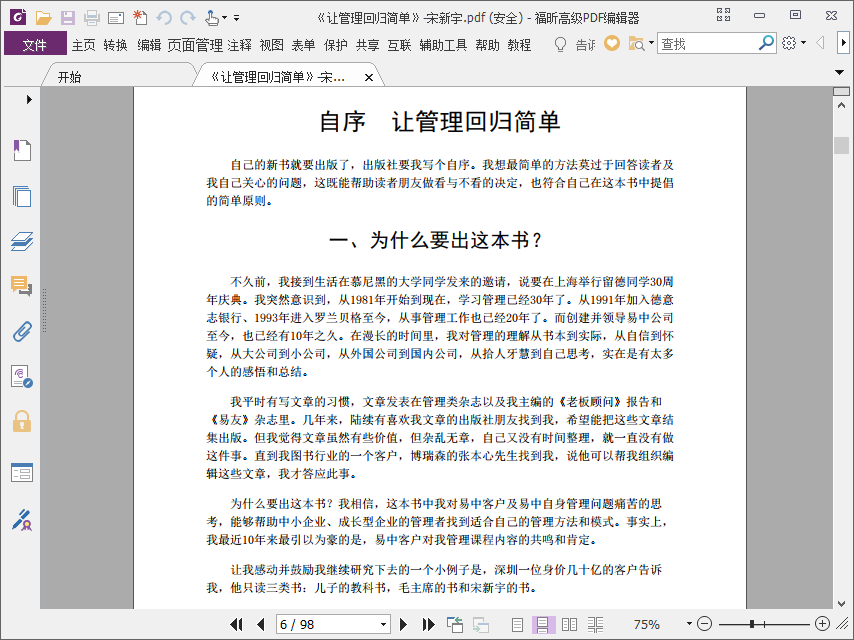Open the 辅助工具 ribbon tab
Image resolution: width=854 pixels, height=640 pixels.
pyautogui.click(x=443, y=45)
